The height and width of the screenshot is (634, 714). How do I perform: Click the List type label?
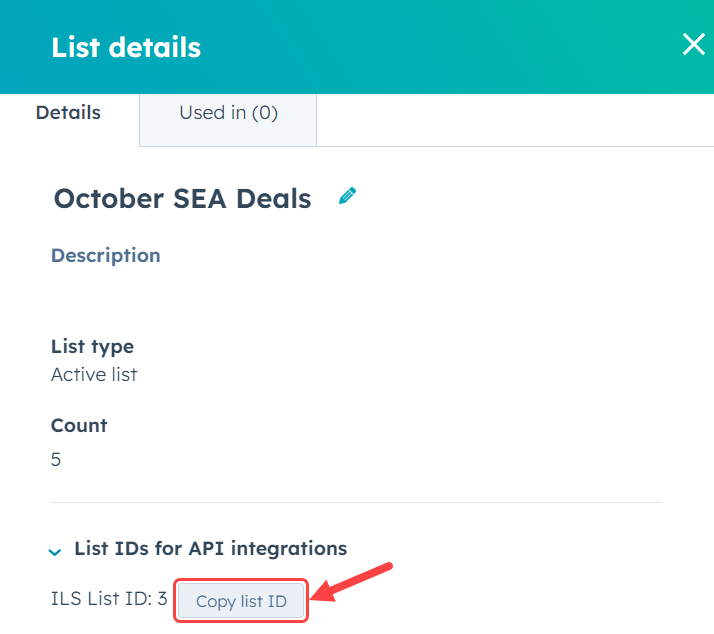92,347
